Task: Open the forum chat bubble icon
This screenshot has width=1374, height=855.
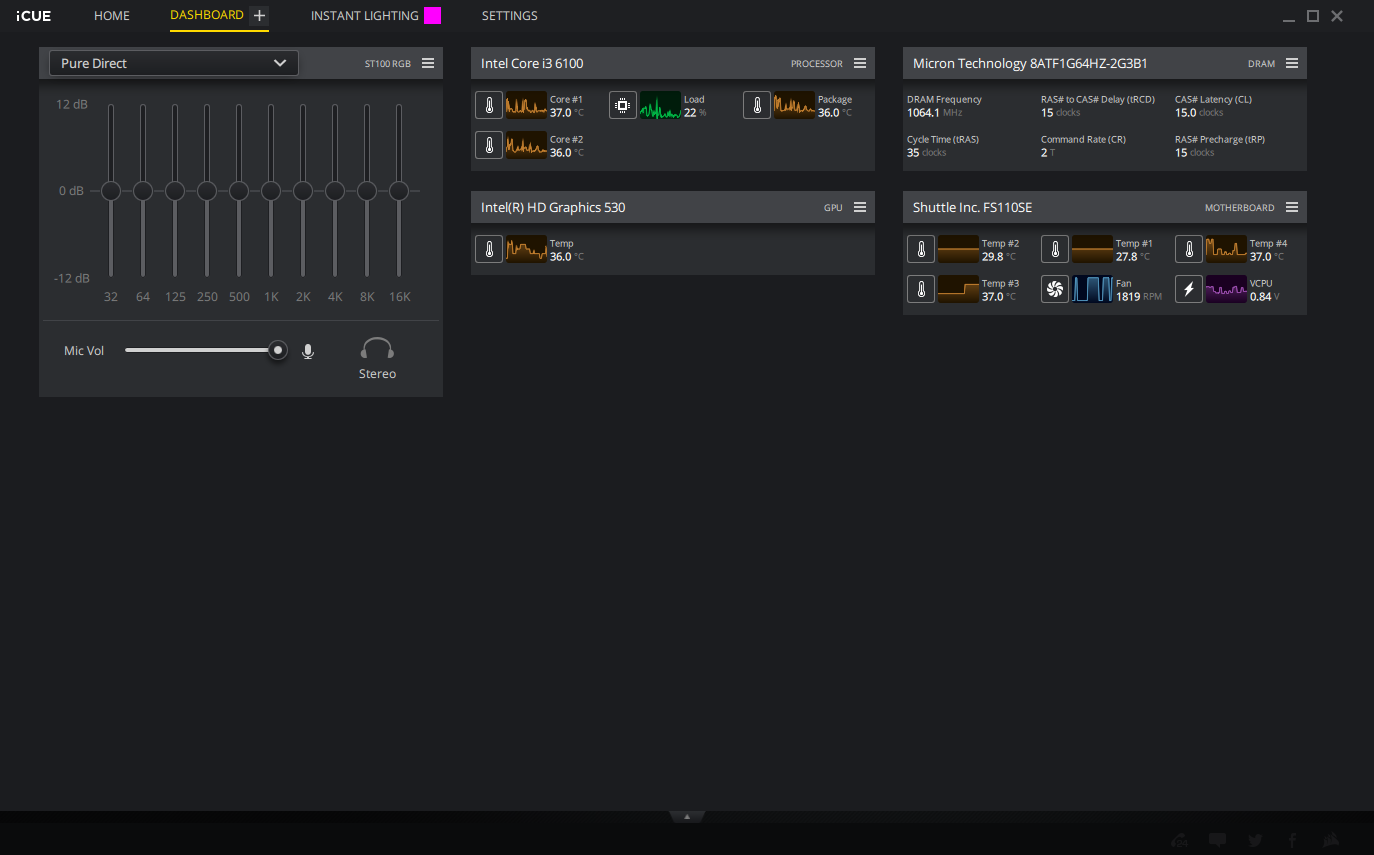Action: pyautogui.click(x=1217, y=840)
